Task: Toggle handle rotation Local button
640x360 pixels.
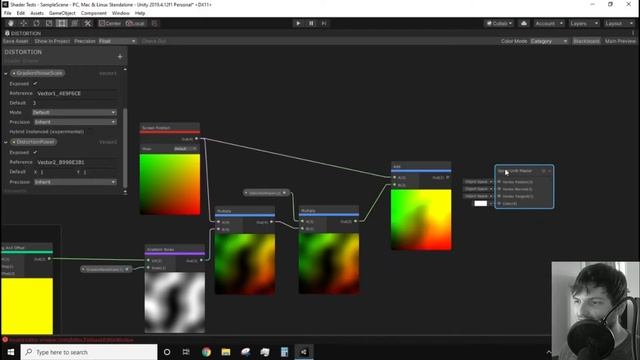Action: pyautogui.click(x=135, y=23)
